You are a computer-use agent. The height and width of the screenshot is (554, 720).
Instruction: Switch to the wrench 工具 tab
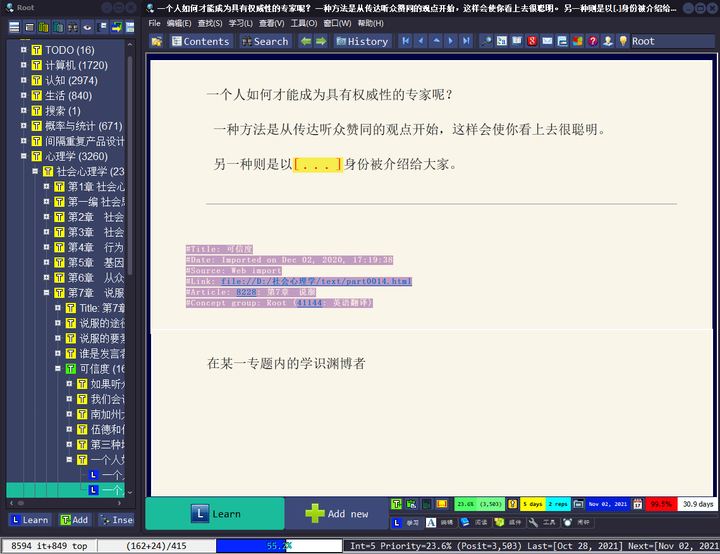pyautogui.click(x=544, y=522)
